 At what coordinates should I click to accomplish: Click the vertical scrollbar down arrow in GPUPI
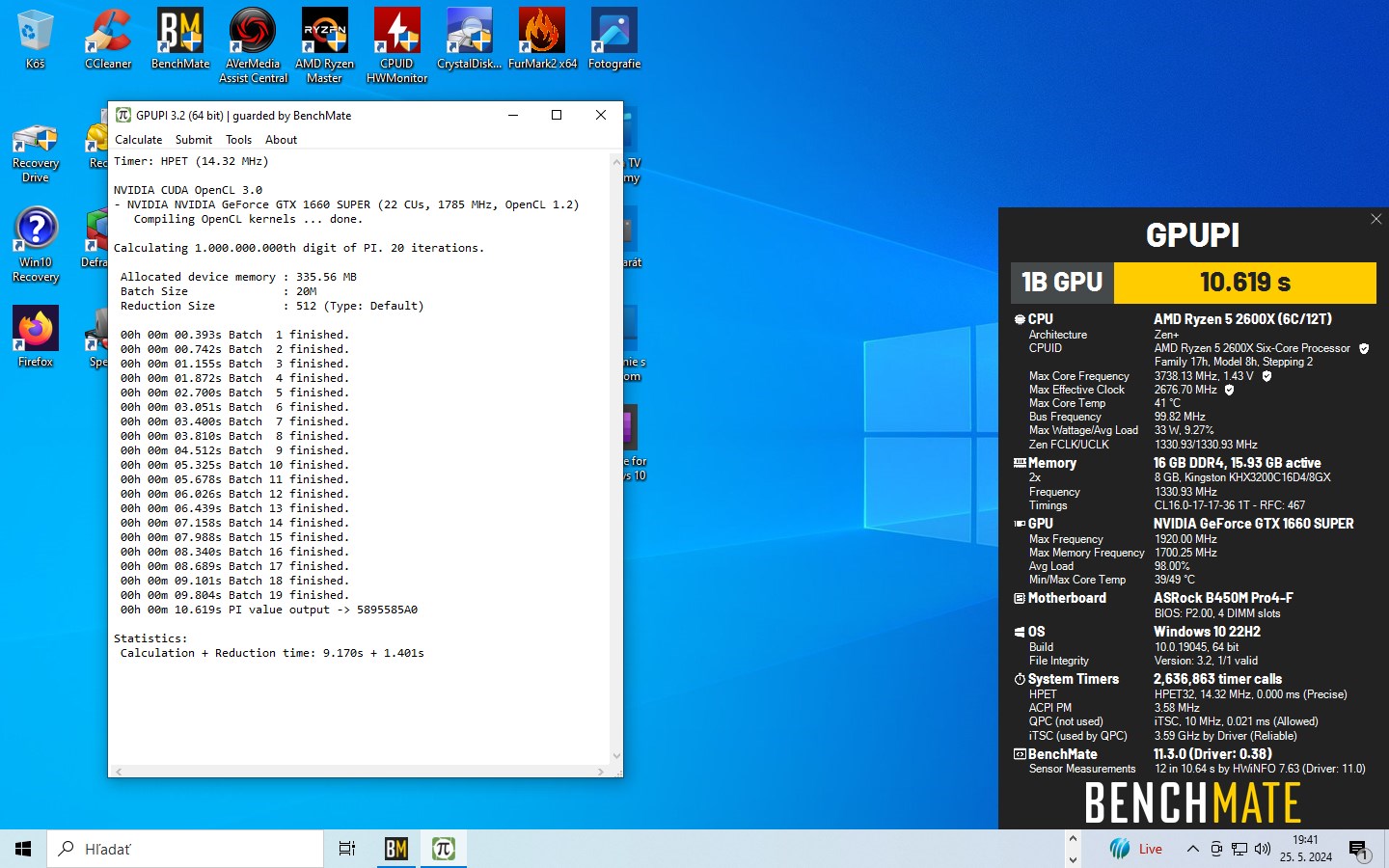(616, 756)
